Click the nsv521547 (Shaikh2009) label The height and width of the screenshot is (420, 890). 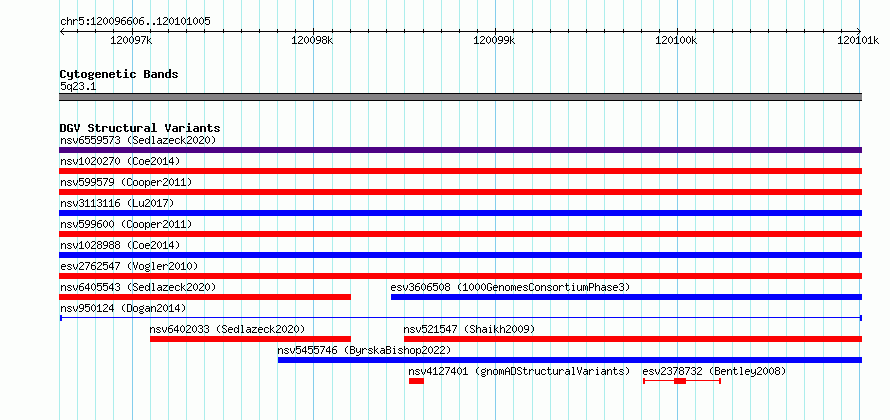tap(469, 329)
